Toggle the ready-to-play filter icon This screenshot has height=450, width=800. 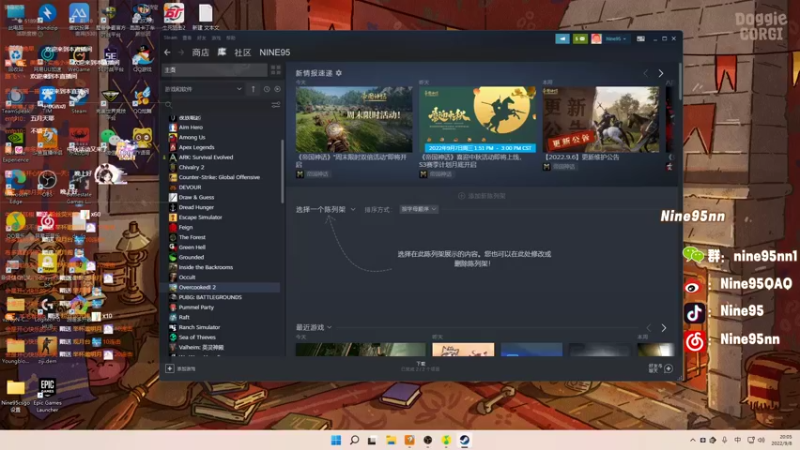pos(277,89)
